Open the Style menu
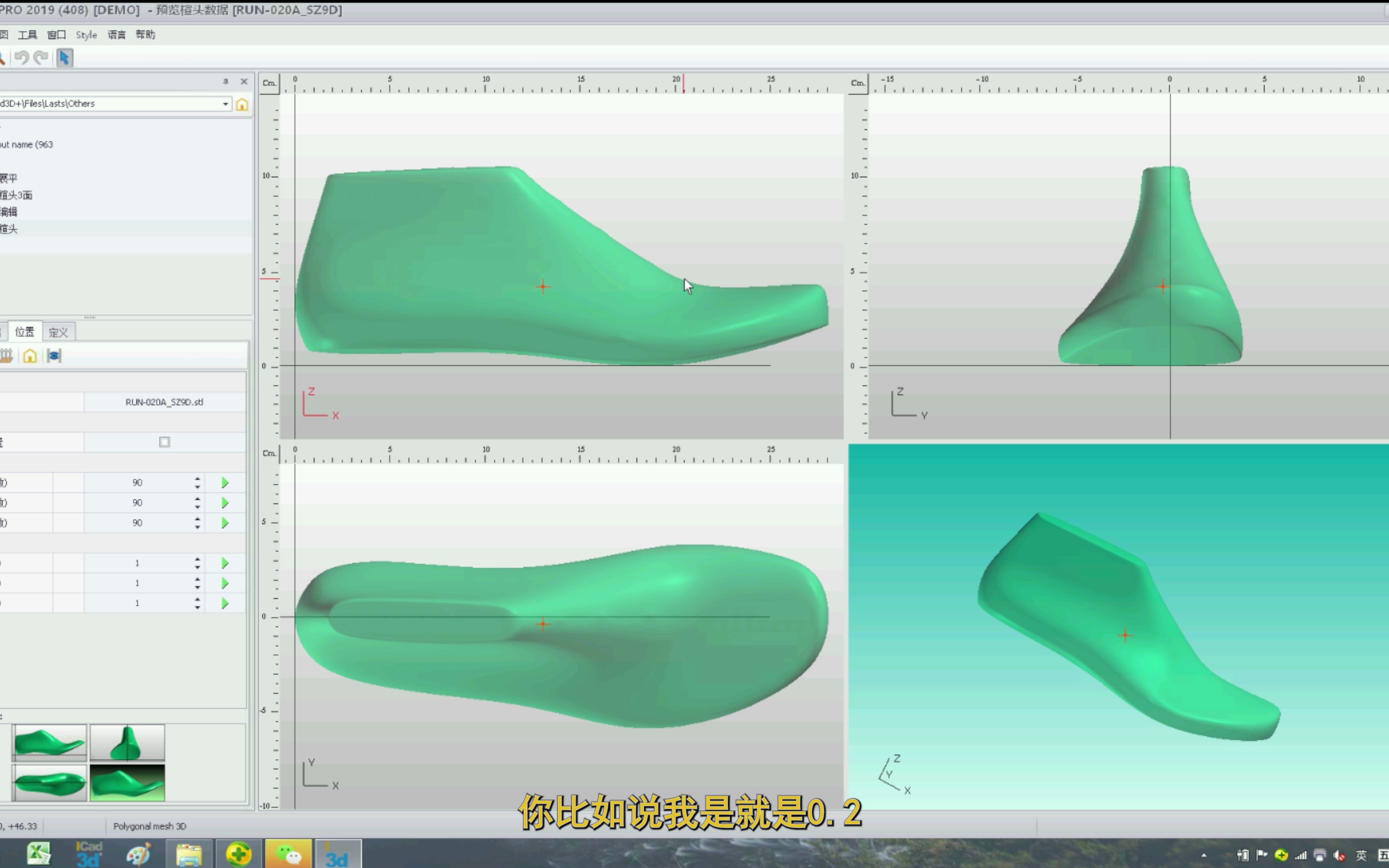Screen dimensions: 1389x868 (86, 35)
